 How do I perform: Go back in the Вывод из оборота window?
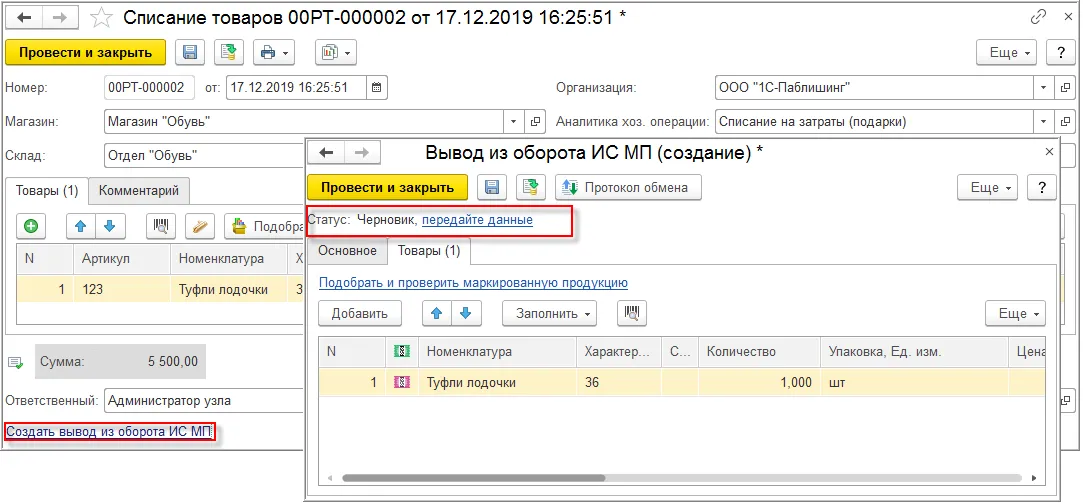(326, 153)
